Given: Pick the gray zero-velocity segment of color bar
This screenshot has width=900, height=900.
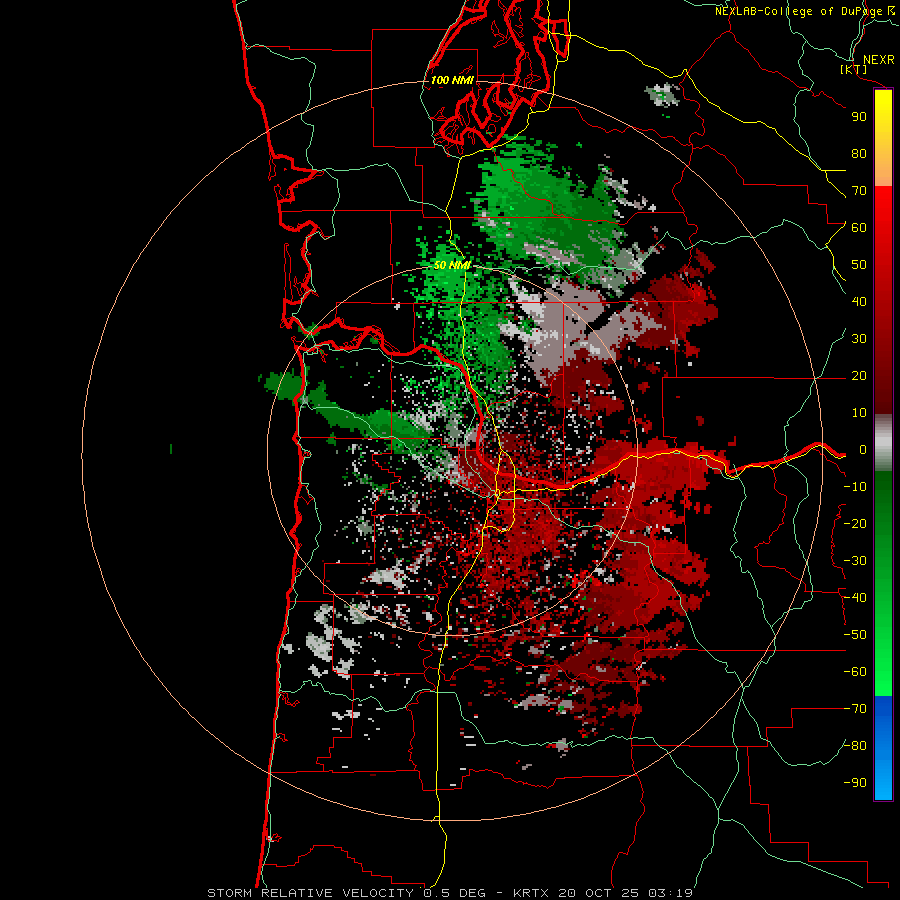Looking at the screenshot, I should (x=883, y=443).
